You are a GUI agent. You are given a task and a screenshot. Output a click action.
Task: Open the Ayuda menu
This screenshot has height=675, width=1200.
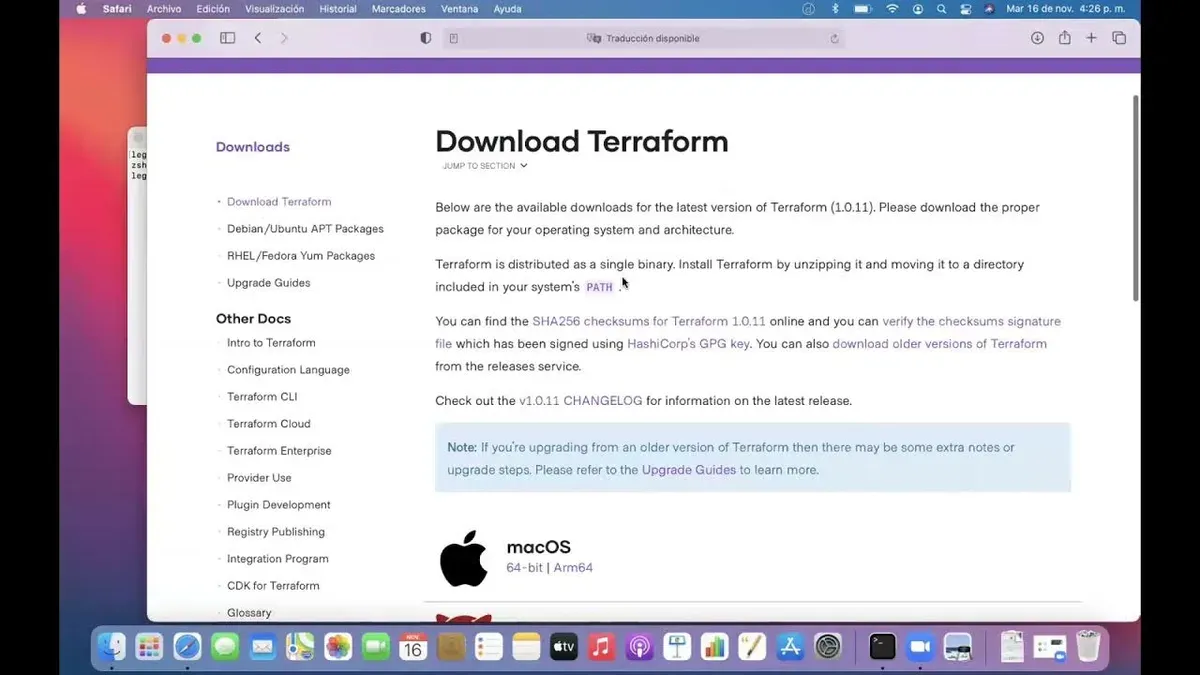(507, 9)
